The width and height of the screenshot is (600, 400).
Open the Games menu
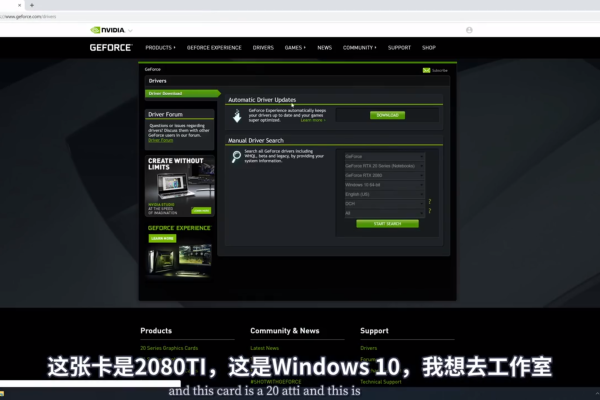[x=295, y=47]
